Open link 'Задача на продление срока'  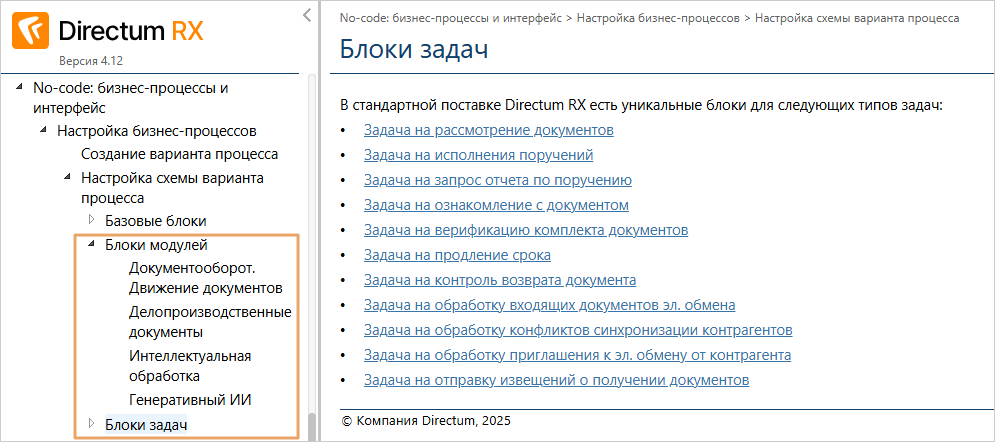457,256
